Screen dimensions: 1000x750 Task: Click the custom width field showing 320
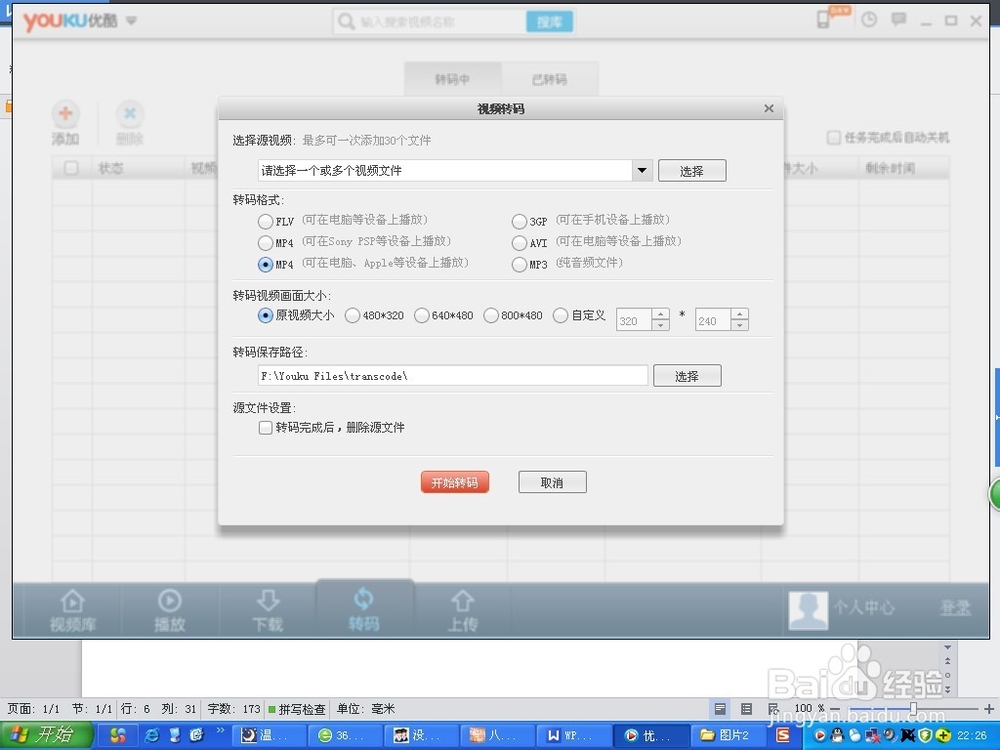click(634, 320)
